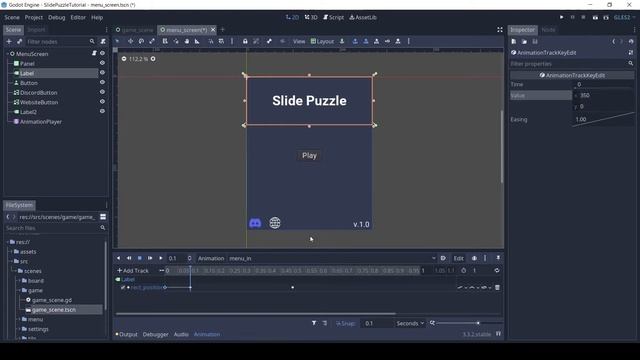
Task: Click the attach script icon in Scene dock
Action: [103, 42]
